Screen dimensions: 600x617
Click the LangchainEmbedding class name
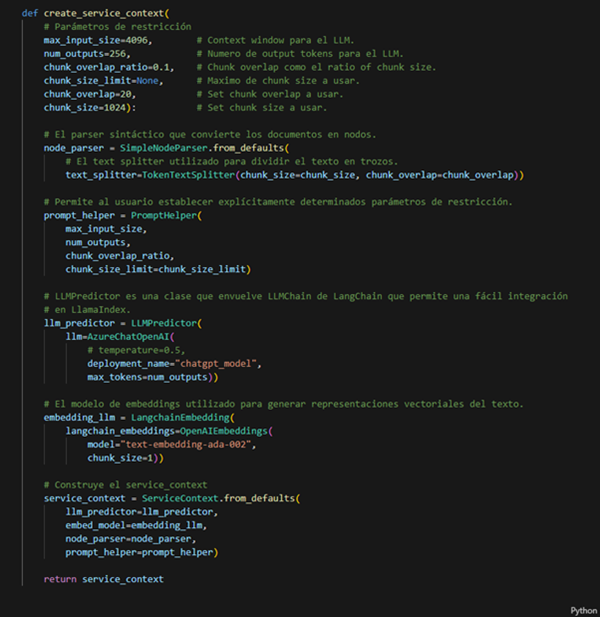pos(180,417)
